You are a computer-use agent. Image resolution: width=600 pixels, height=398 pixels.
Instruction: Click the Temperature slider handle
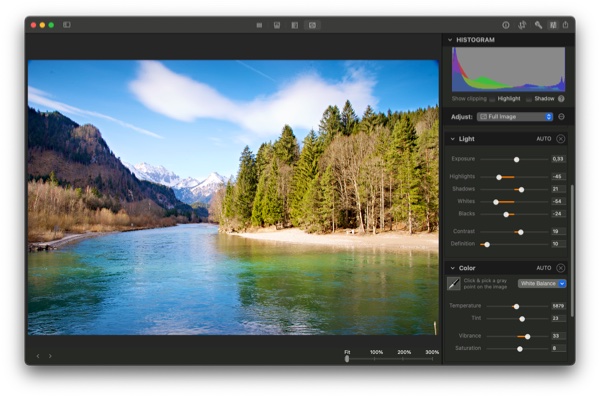point(517,307)
